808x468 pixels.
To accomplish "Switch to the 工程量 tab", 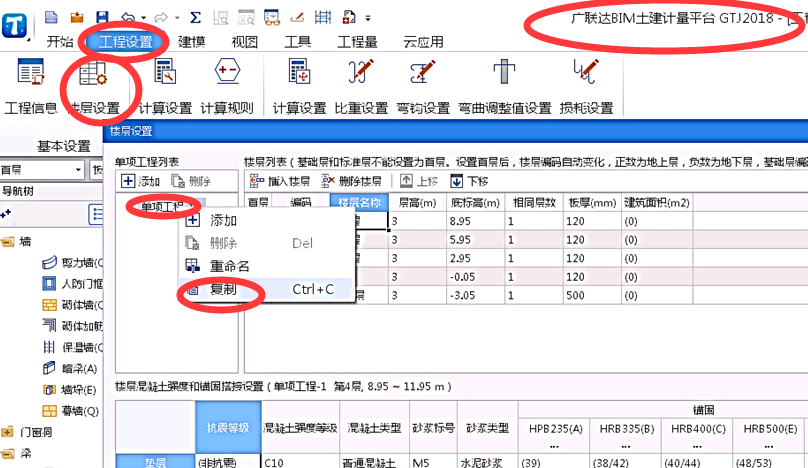I will [357, 42].
